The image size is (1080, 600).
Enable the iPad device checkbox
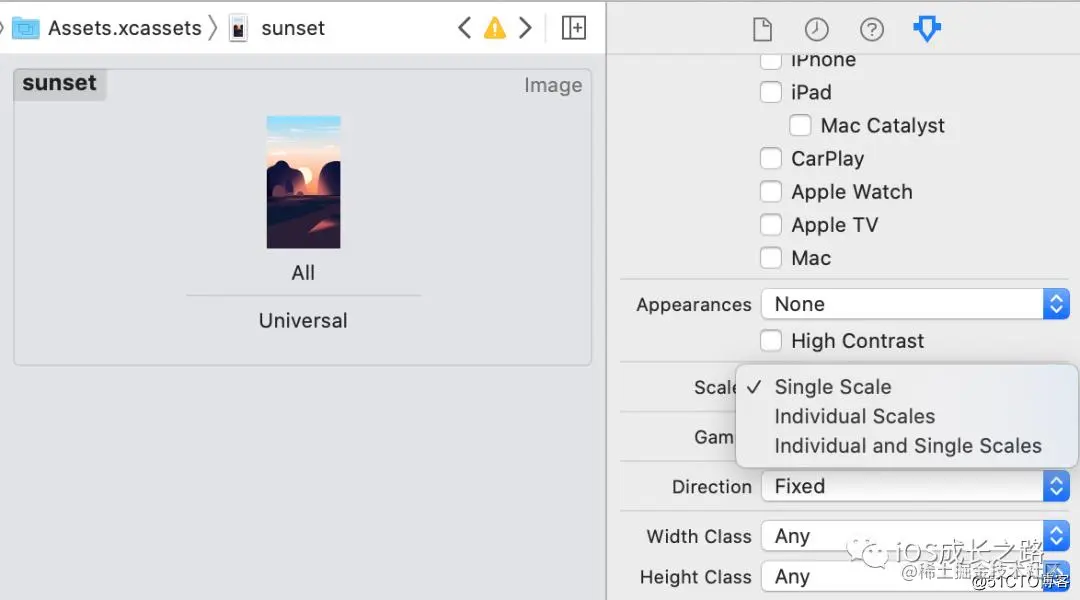[x=771, y=93]
